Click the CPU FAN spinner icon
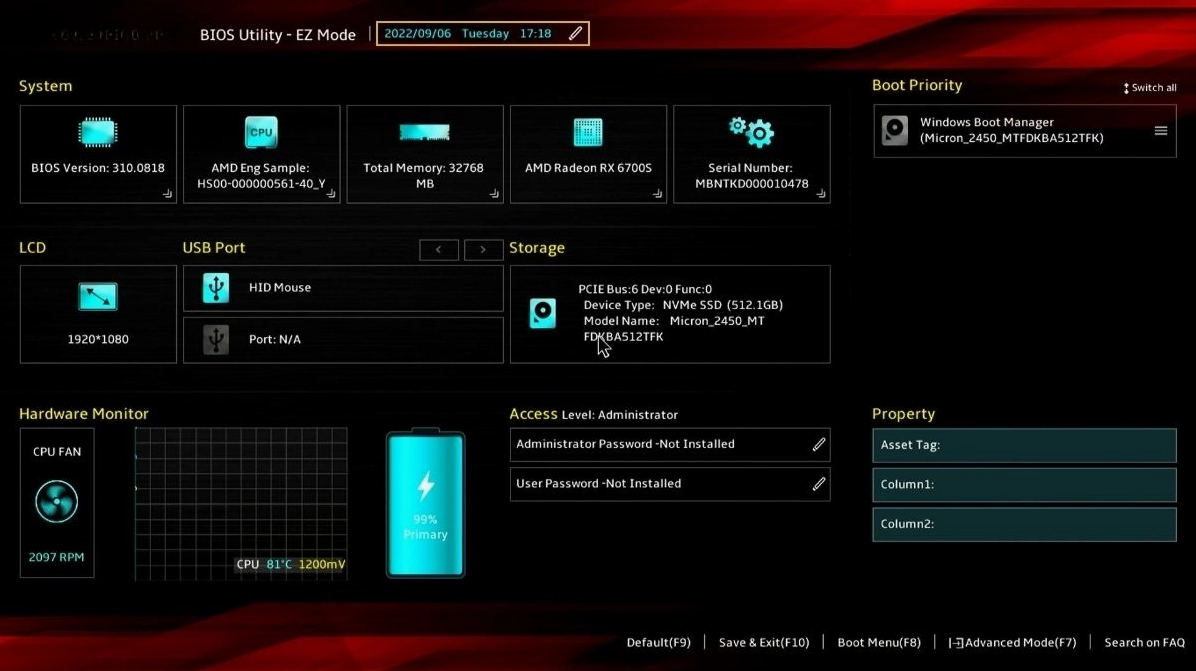The height and width of the screenshot is (671, 1196). tap(56, 502)
